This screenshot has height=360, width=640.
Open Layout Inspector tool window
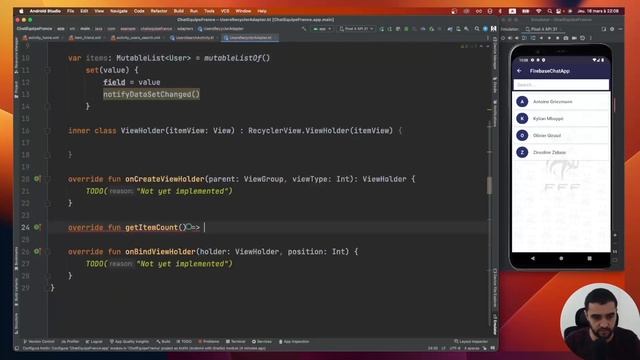(x=471, y=342)
